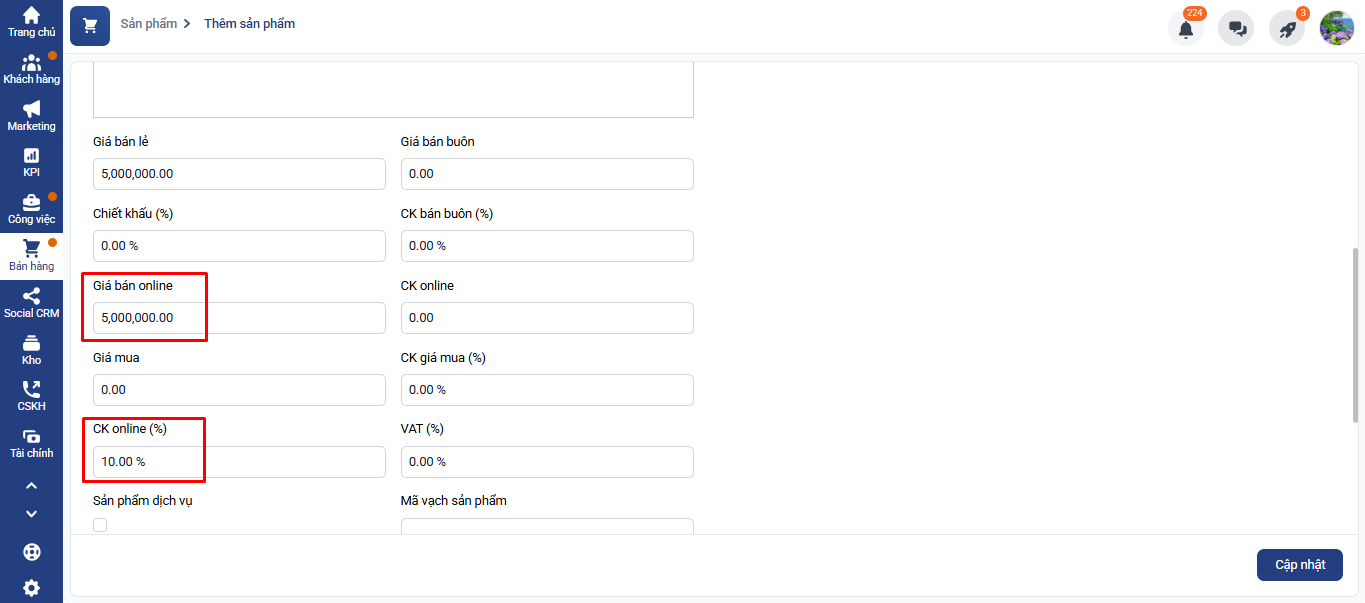Viewport: 1365px width, 603px height.
Task: Open the Marketing megaphone icon
Action: click(x=31, y=115)
